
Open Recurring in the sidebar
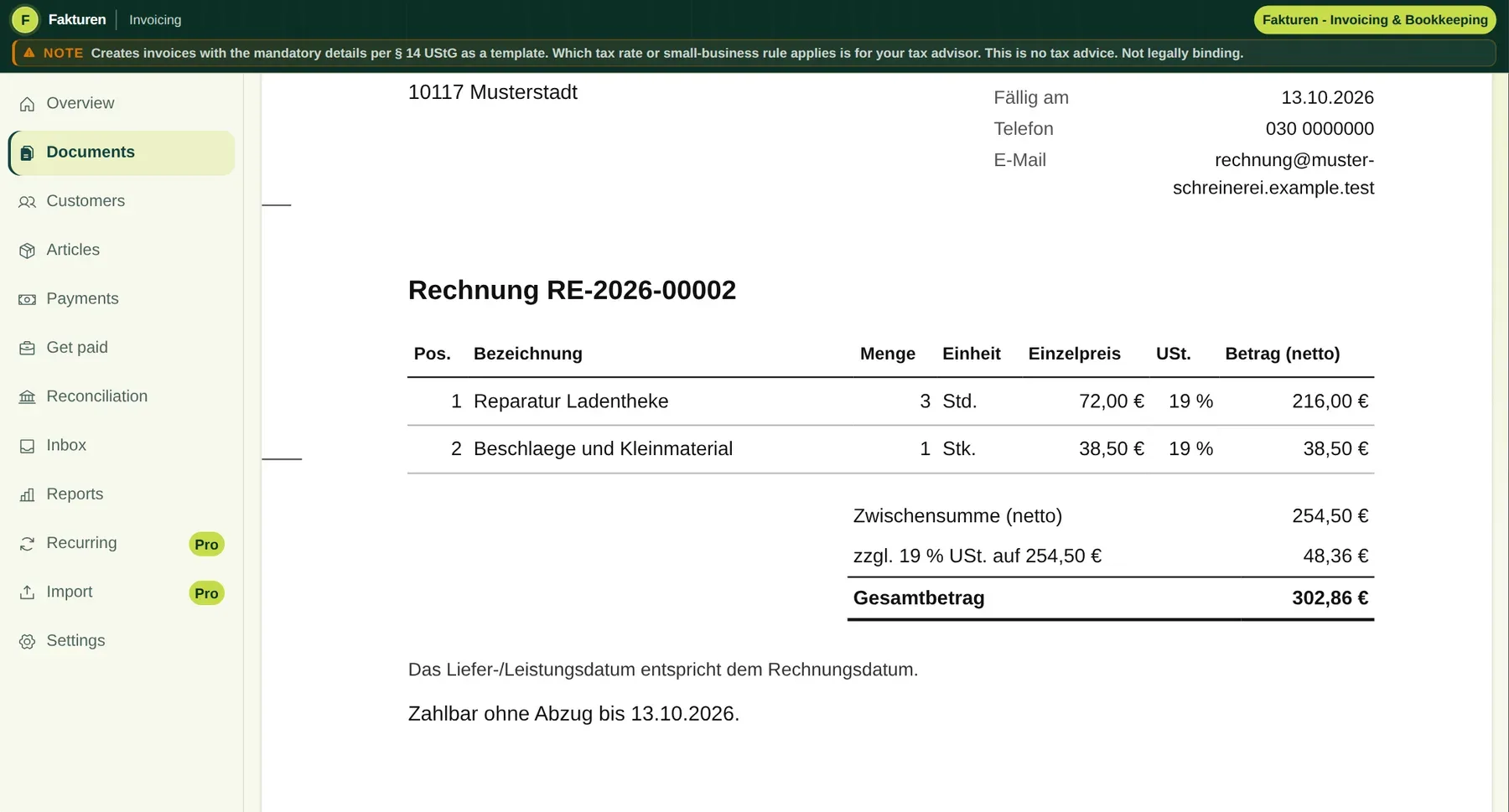(122, 543)
